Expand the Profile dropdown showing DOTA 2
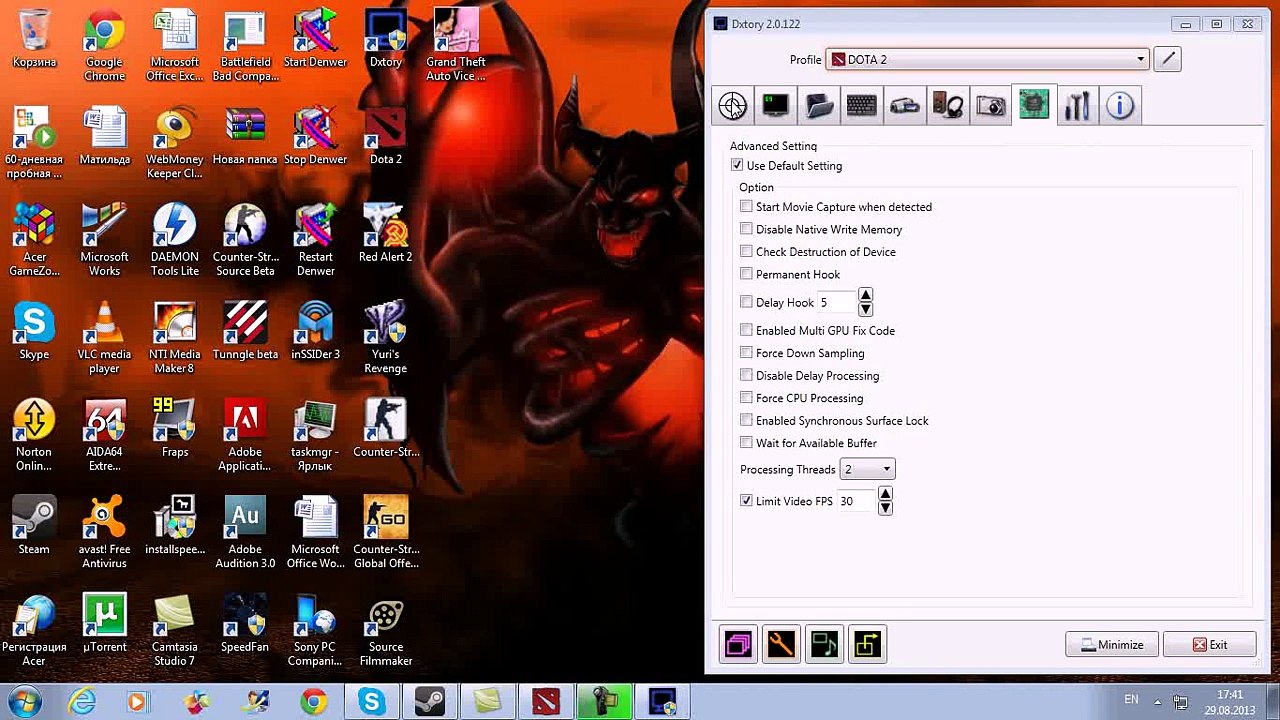Image resolution: width=1280 pixels, height=720 pixels. pyautogui.click(x=1140, y=60)
